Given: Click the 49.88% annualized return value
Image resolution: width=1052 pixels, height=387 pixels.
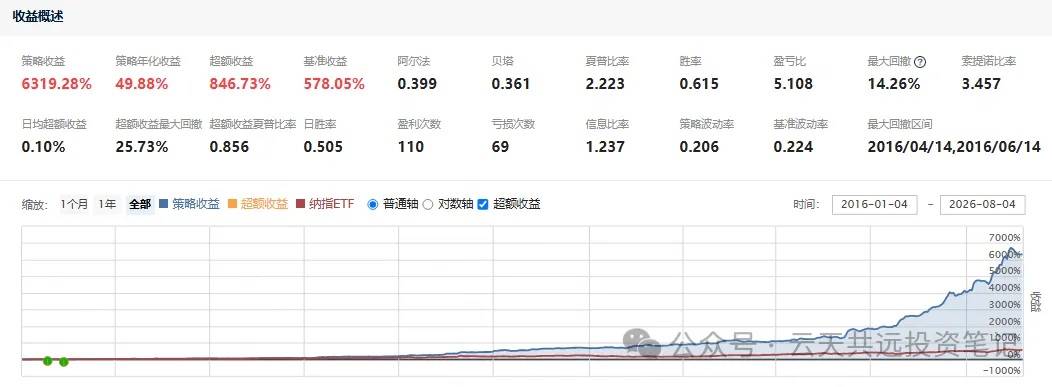Looking at the screenshot, I should 142,84.
